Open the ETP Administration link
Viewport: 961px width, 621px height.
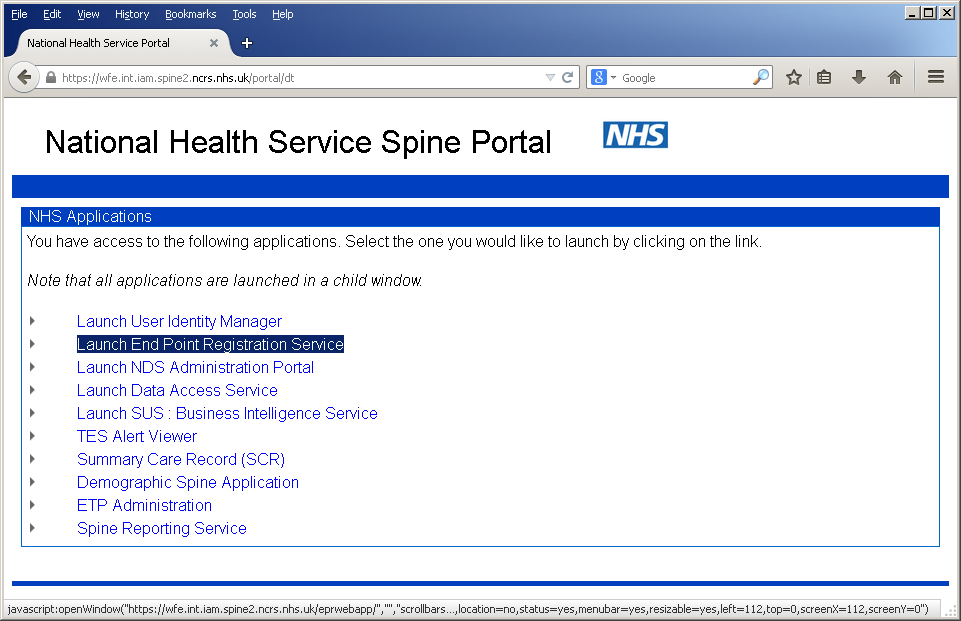pos(144,505)
